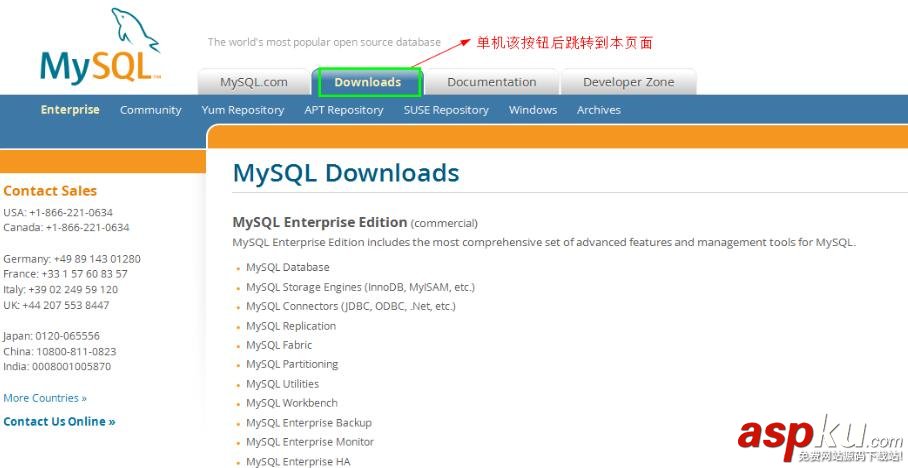Click Canada phone number line
908x468 pixels.
click(67, 227)
